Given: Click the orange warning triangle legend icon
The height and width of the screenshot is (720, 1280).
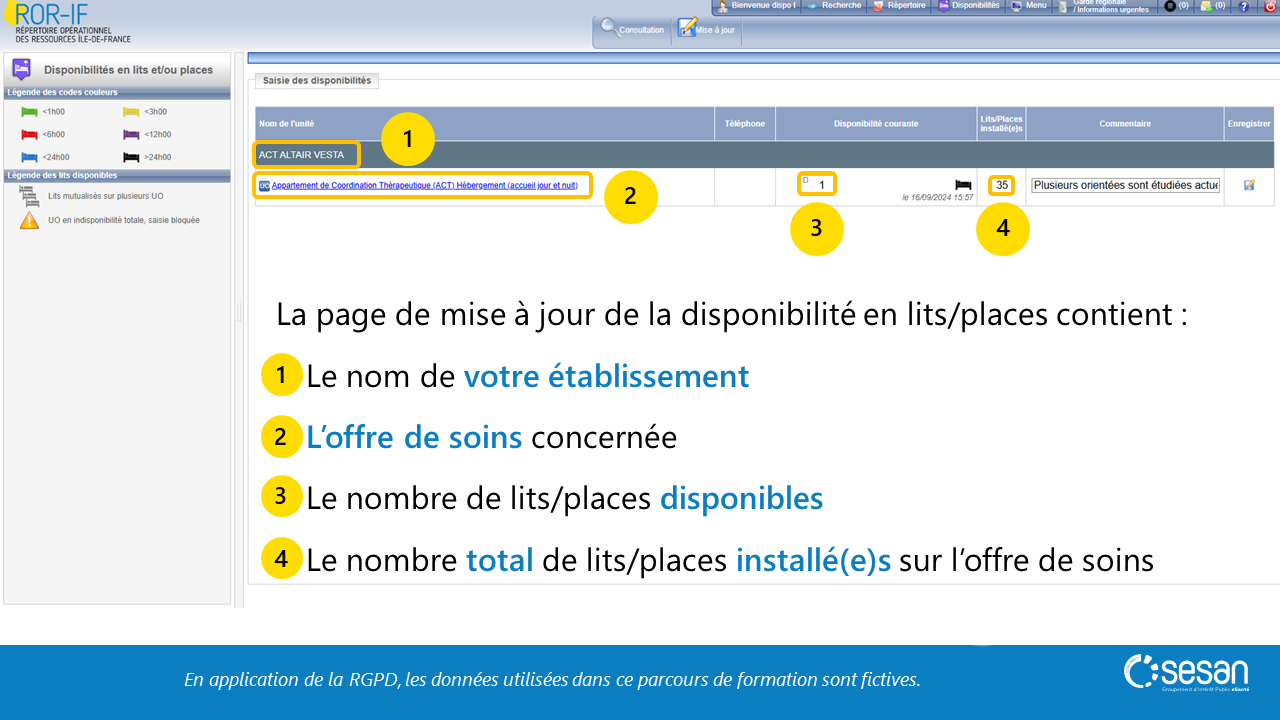Looking at the screenshot, I should (29, 220).
